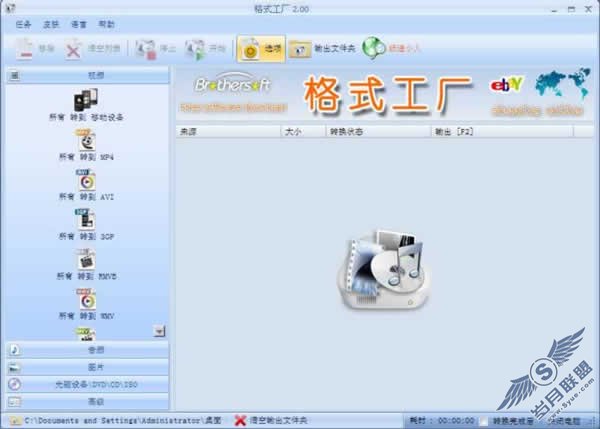Click the world map image in banner
This screenshot has width=600, height=429.
[563, 83]
